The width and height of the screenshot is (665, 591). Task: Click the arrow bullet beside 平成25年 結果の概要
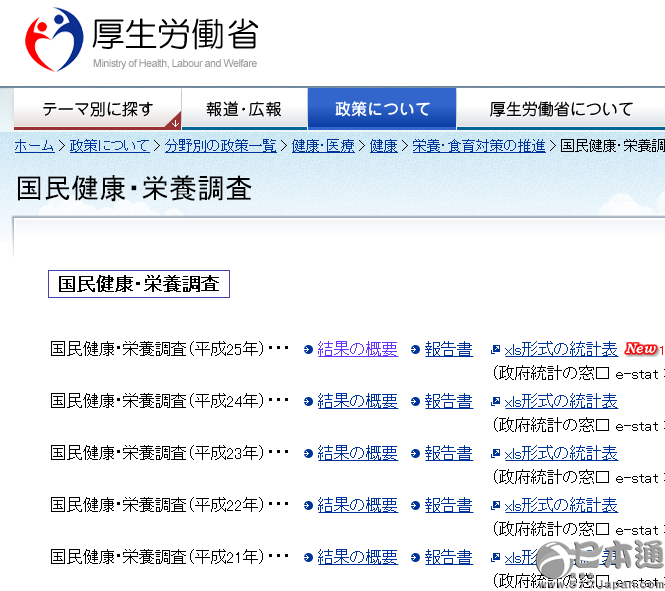pos(308,350)
